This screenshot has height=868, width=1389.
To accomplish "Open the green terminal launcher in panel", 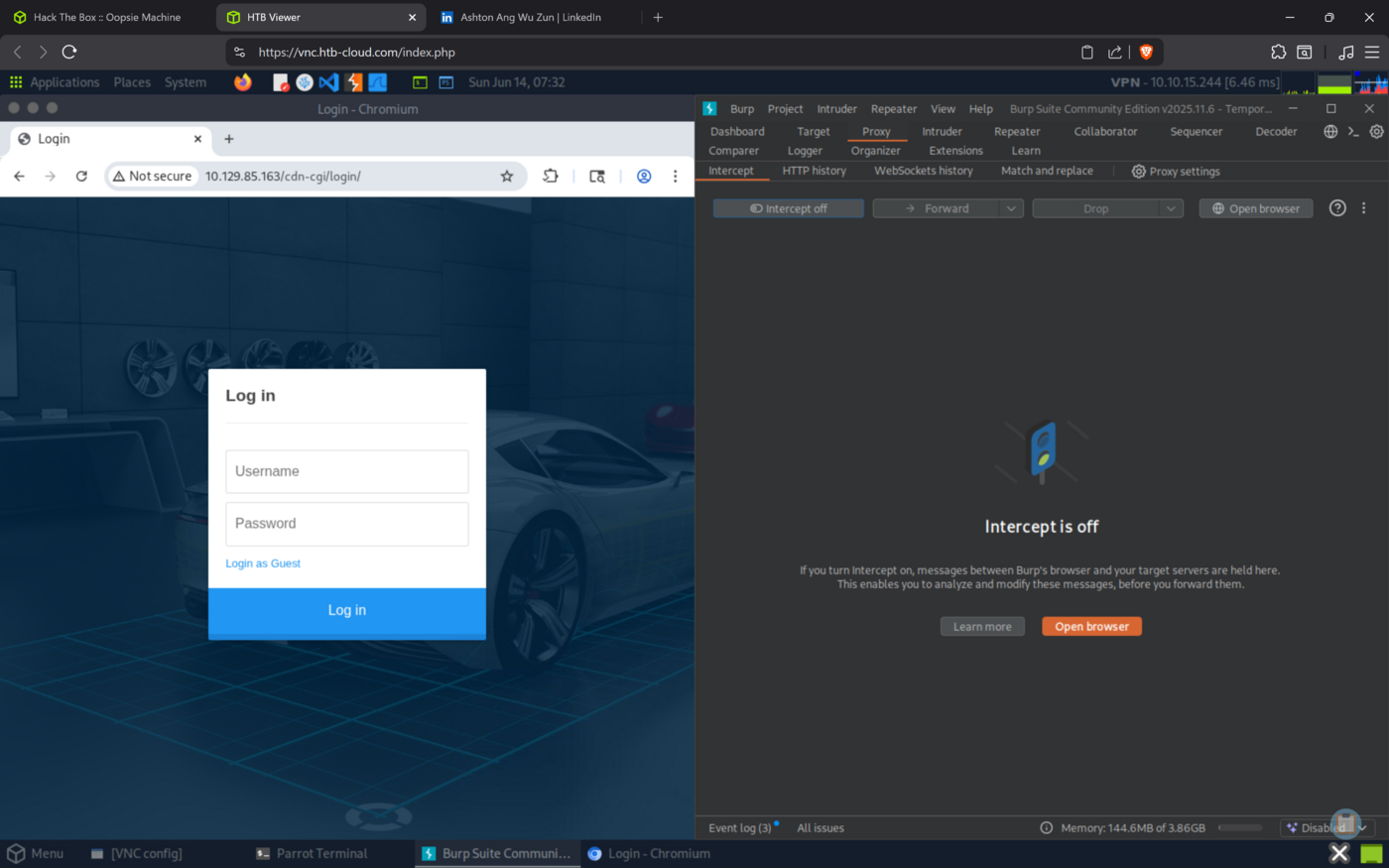I will [420, 82].
